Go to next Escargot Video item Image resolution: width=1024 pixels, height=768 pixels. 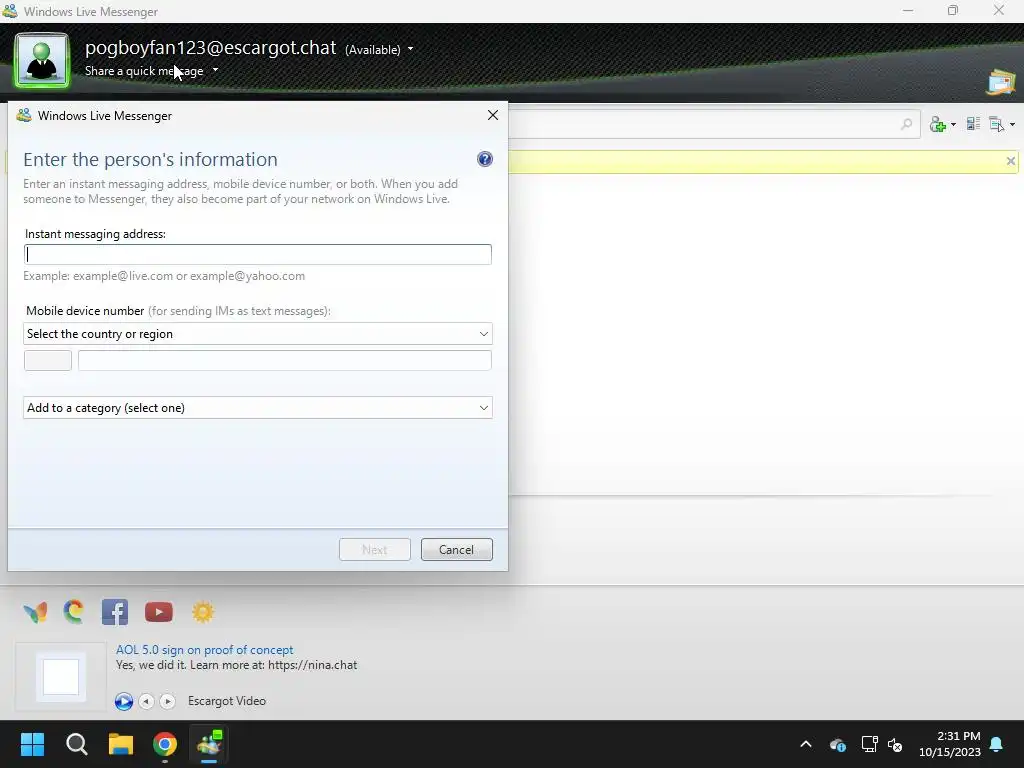point(168,701)
